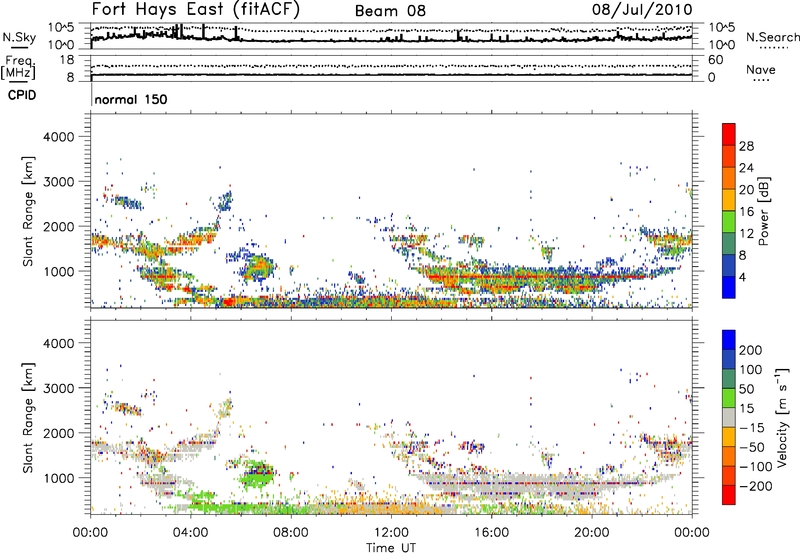The height and width of the screenshot is (554, 800).
Task: Click the '-200' velocity colorbar tick
Action: pos(754,486)
